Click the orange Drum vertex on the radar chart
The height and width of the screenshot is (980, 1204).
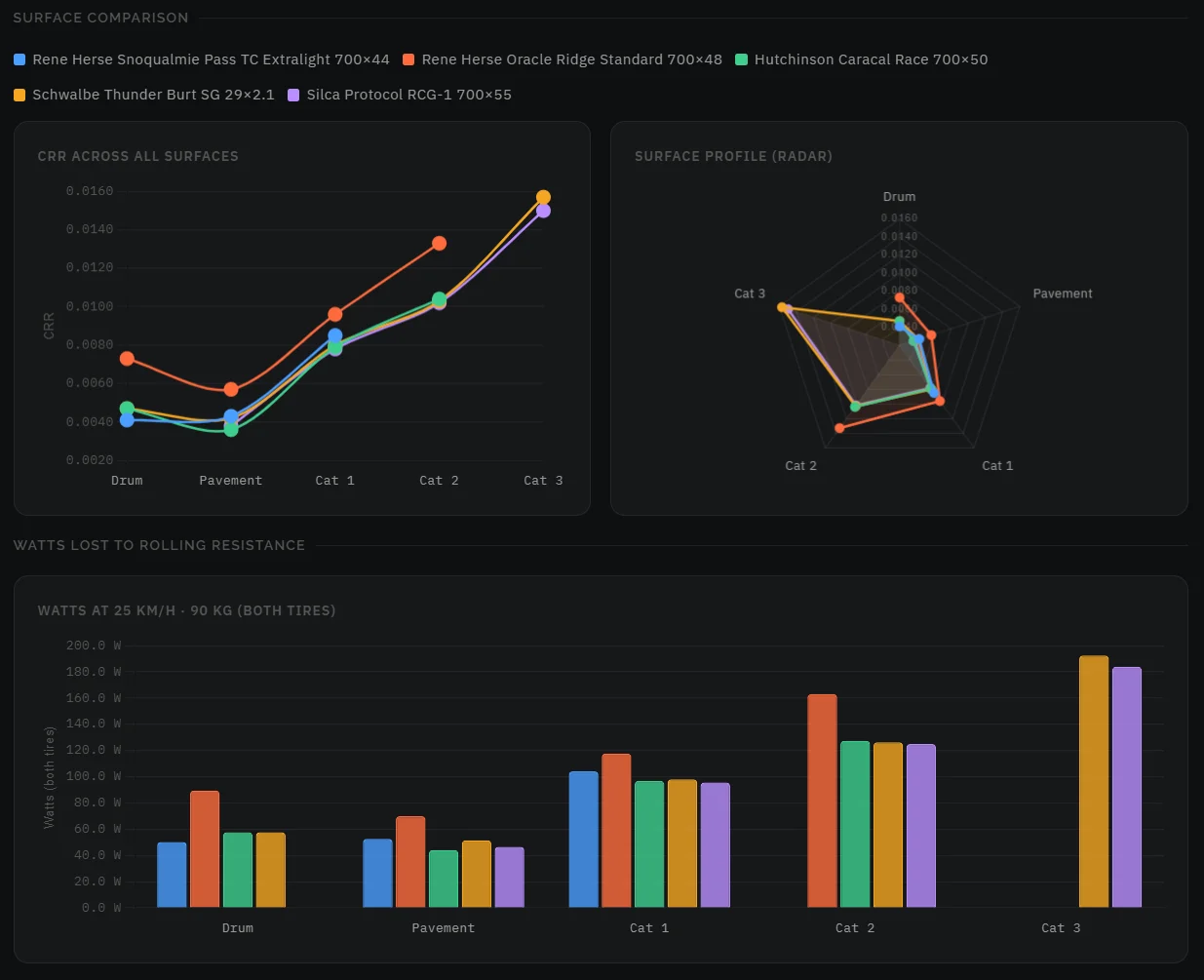pos(899,297)
